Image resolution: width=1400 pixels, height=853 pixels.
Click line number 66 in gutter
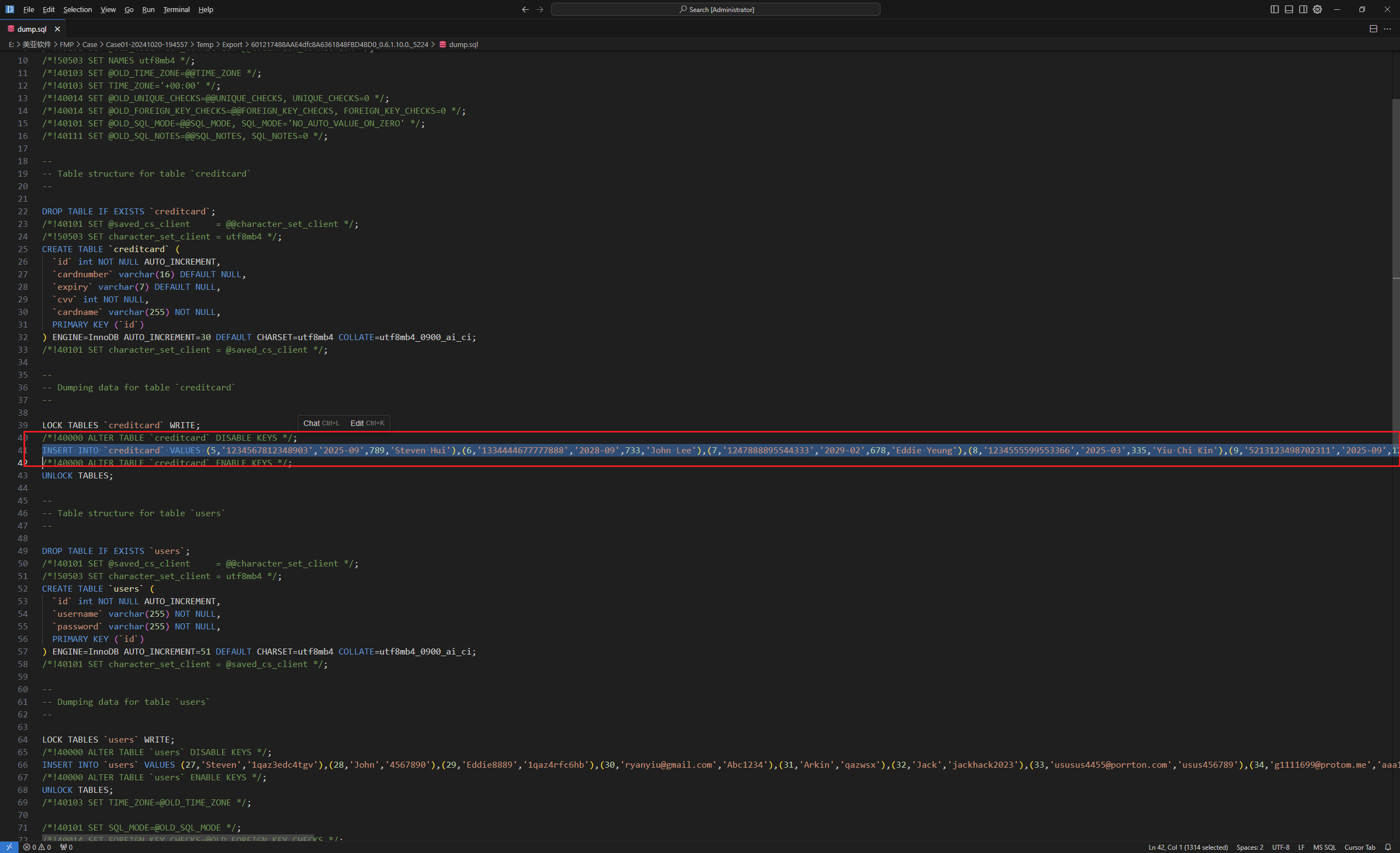pyautogui.click(x=23, y=764)
